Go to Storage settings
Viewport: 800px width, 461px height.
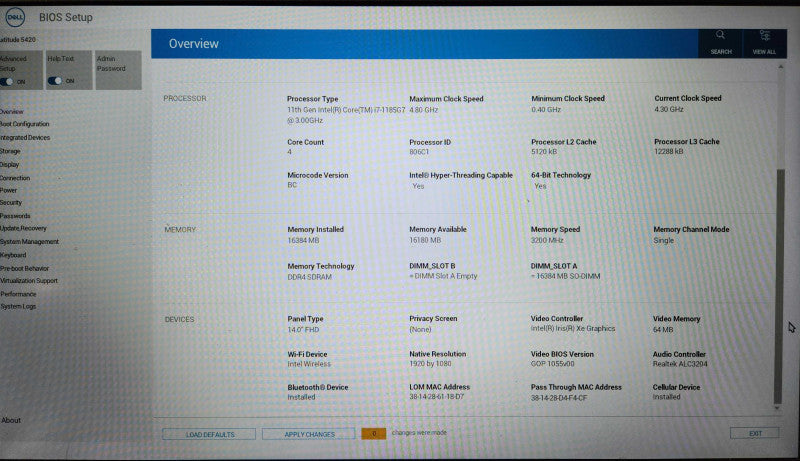(x=10, y=151)
